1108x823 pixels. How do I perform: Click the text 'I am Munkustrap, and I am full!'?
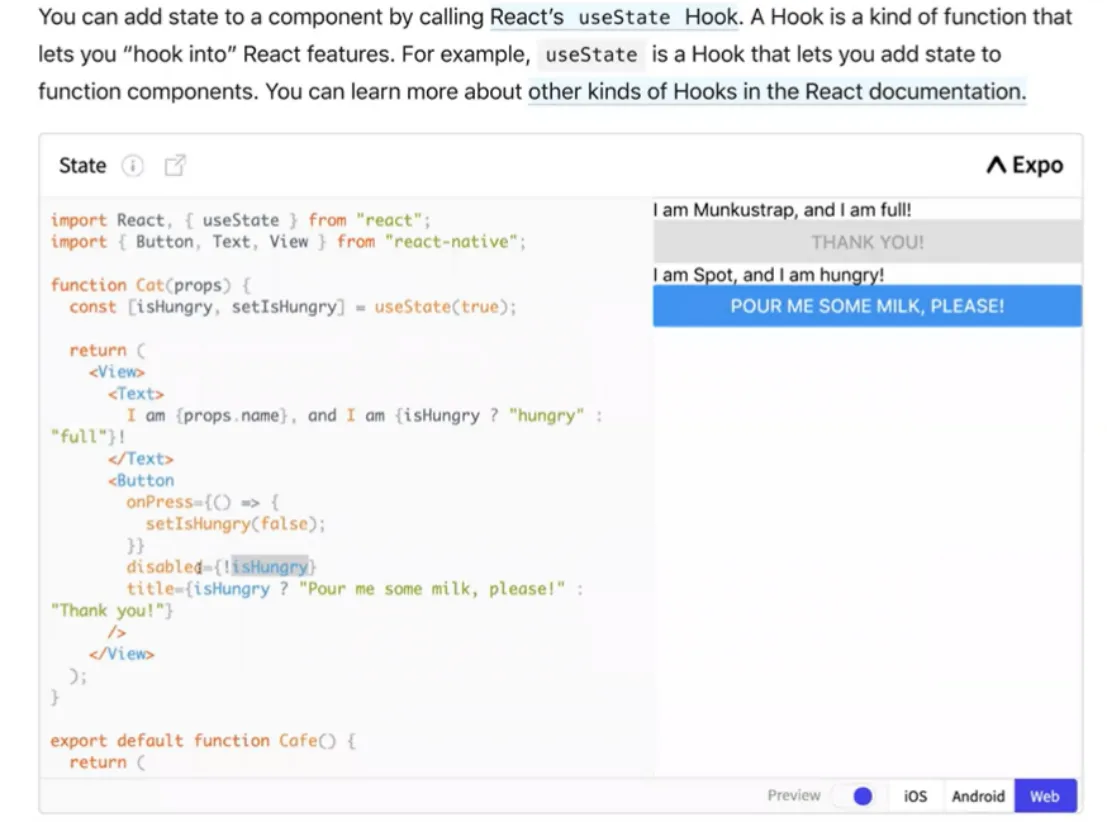782,210
